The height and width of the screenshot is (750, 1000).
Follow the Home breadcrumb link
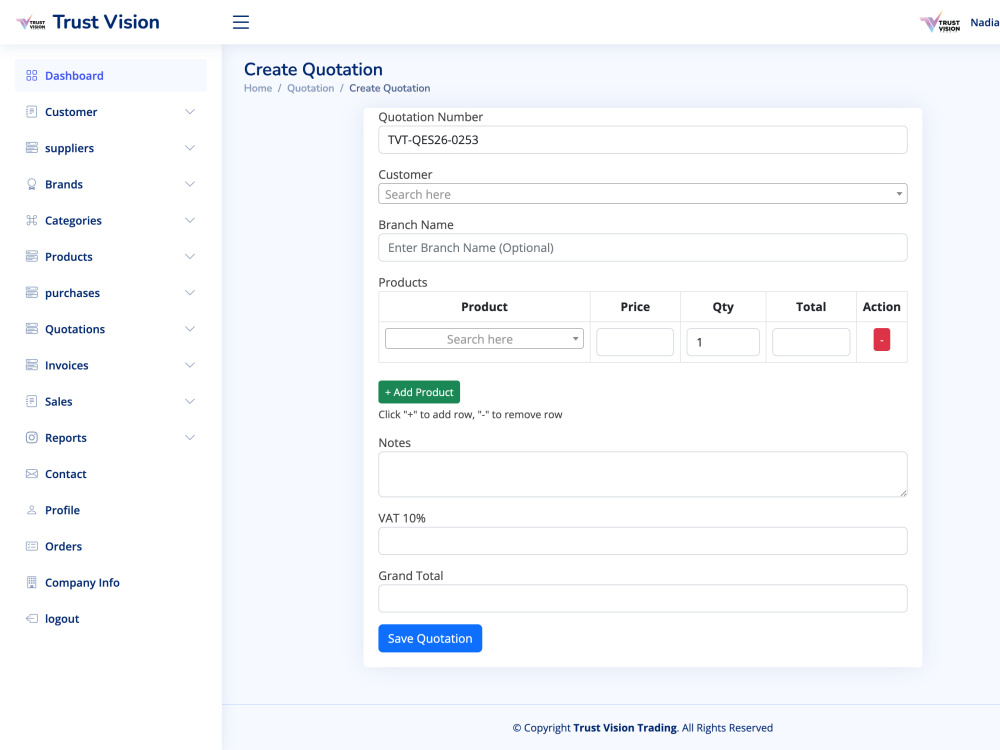click(258, 88)
